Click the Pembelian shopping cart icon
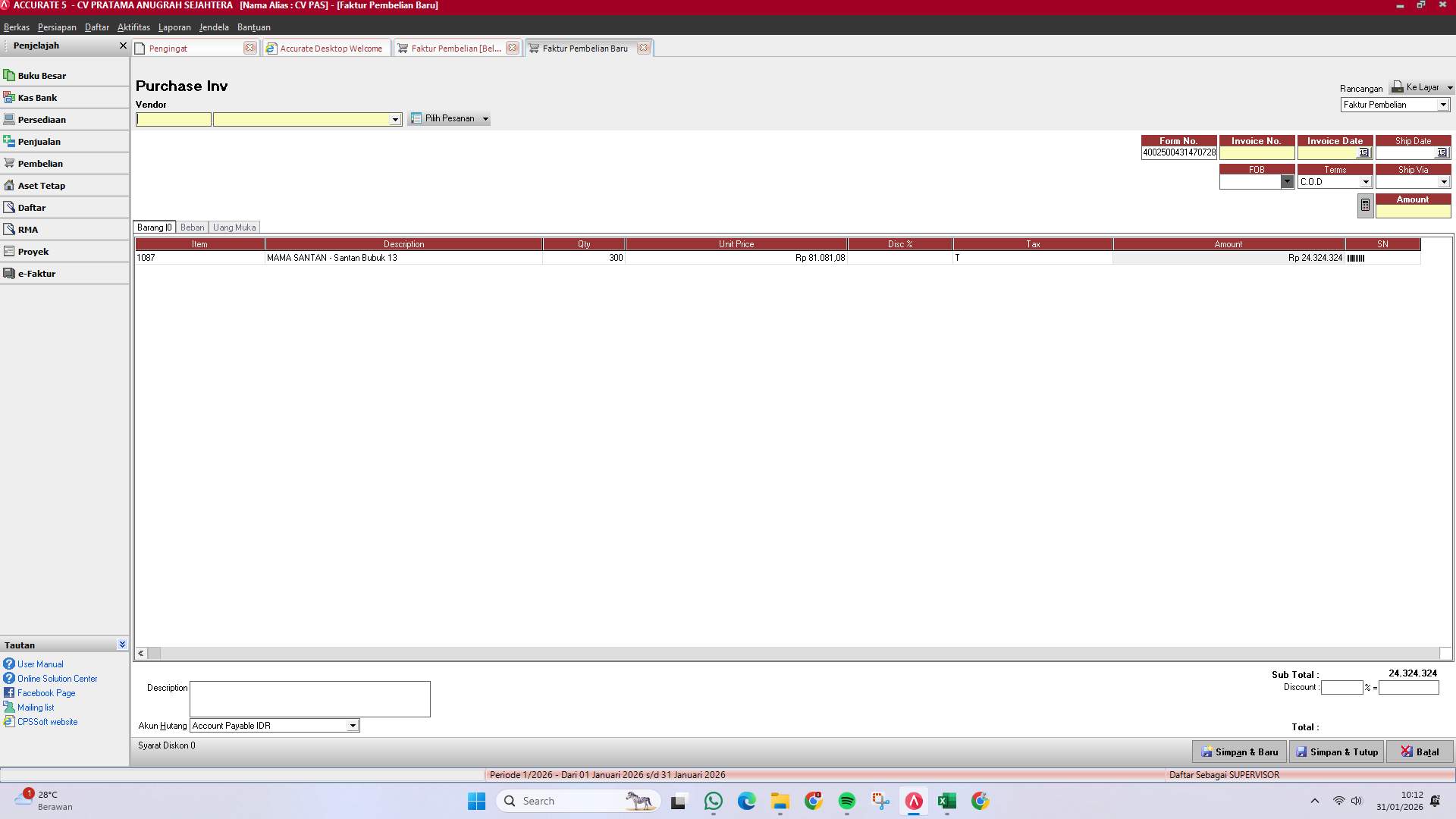Viewport: 1456px width, 819px height. 9,163
